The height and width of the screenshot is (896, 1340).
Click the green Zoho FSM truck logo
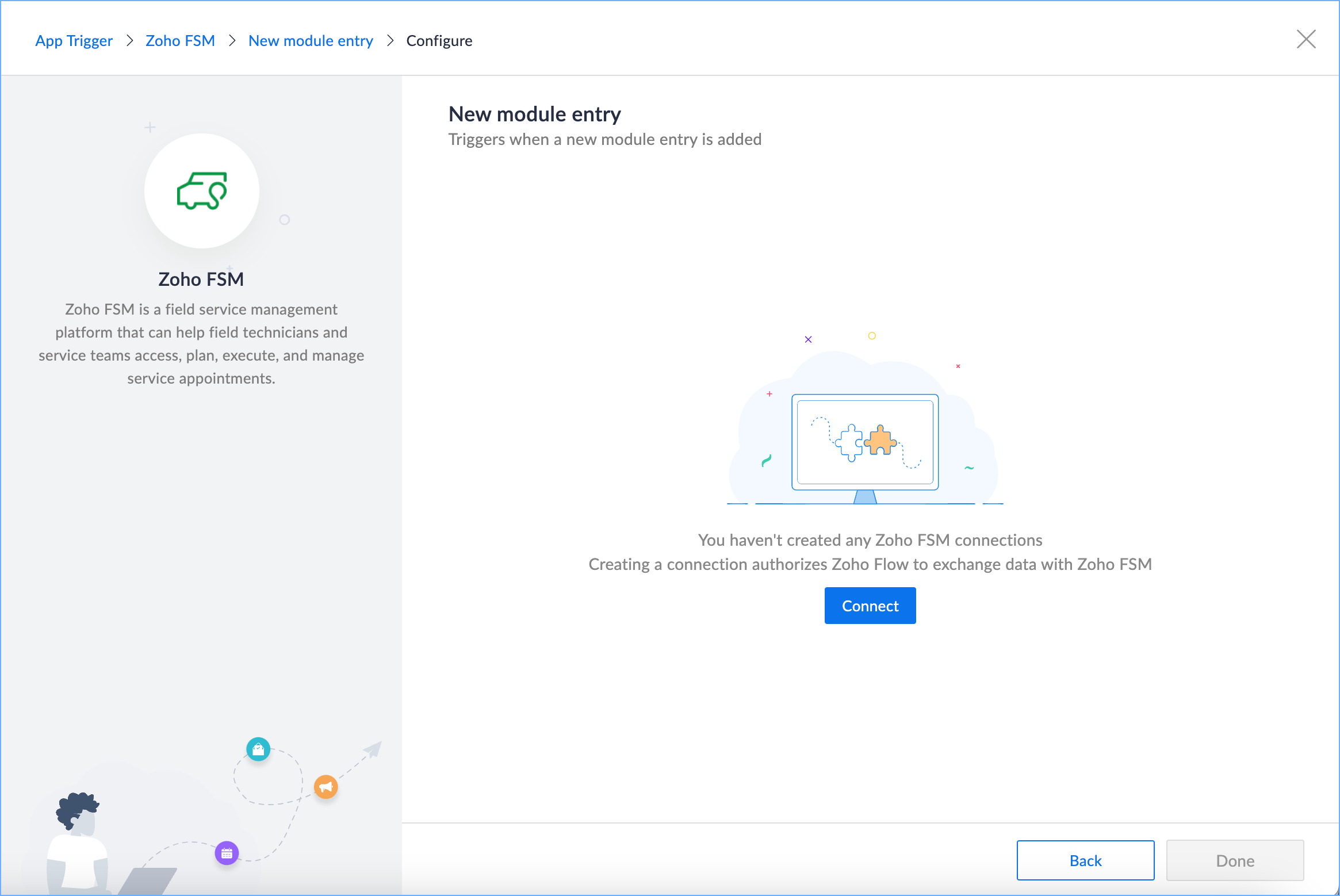(x=202, y=191)
